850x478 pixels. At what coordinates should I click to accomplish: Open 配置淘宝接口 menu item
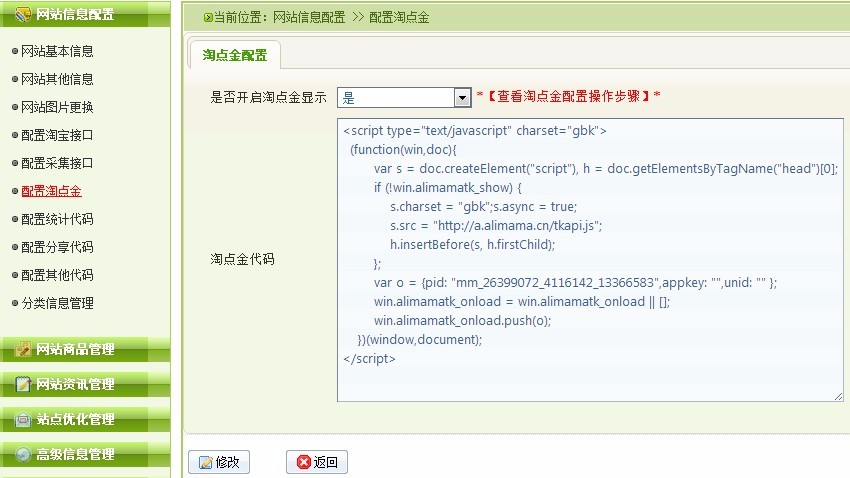click(57, 135)
